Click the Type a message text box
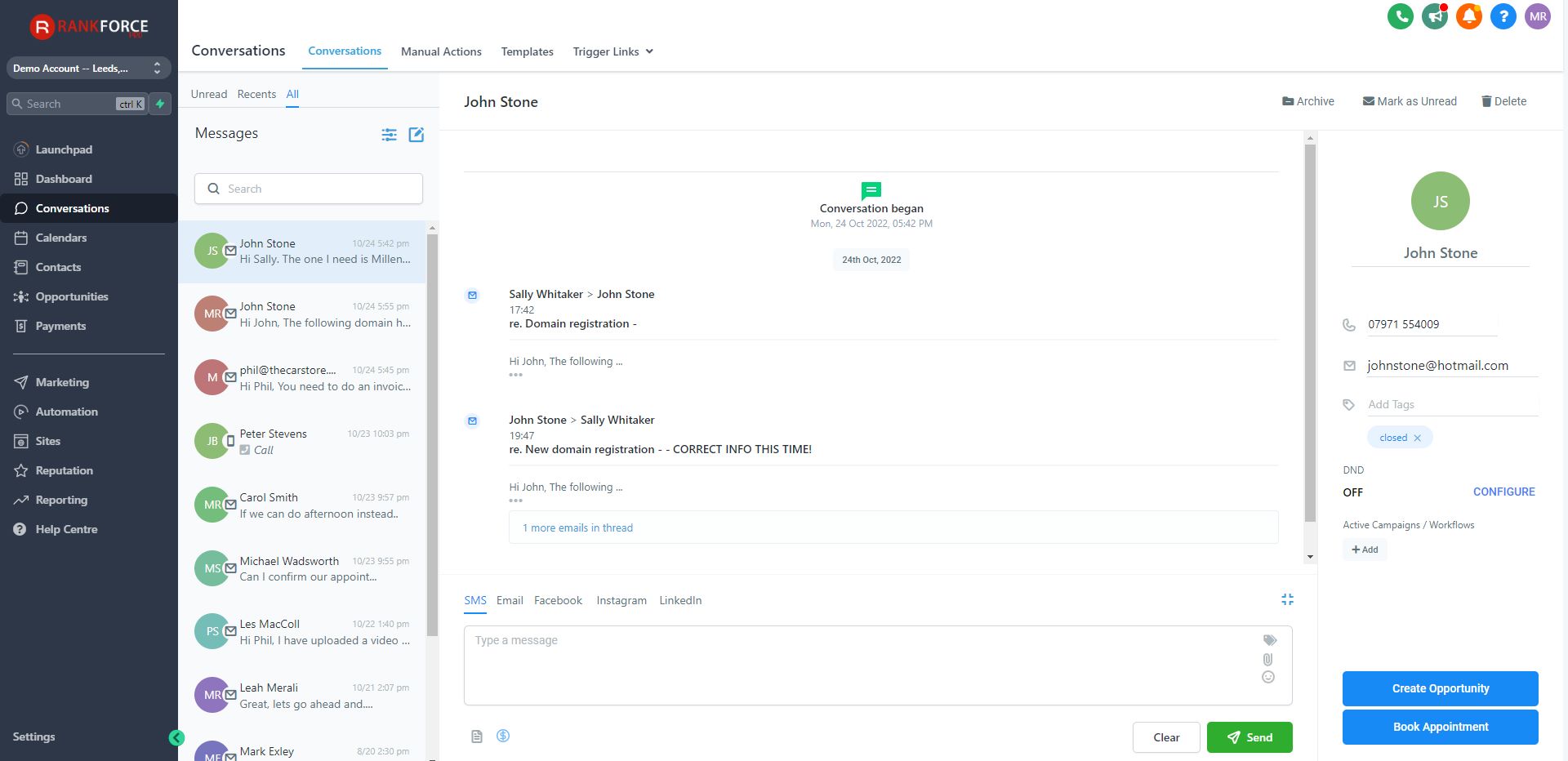The image size is (1568, 761). pyautogui.click(x=857, y=665)
